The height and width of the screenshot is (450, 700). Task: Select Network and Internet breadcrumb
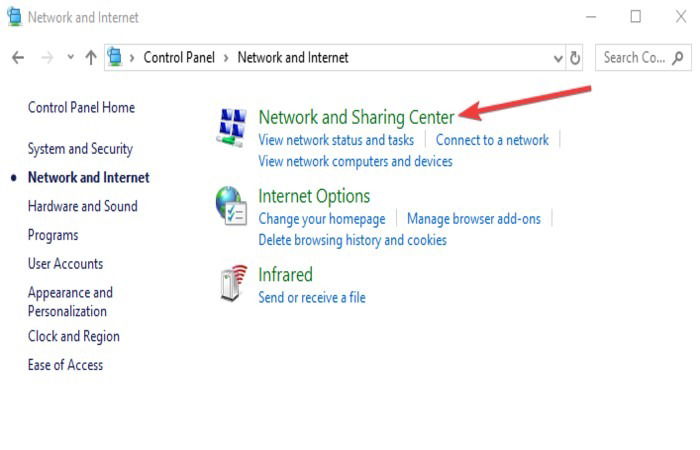[x=293, y=58]
